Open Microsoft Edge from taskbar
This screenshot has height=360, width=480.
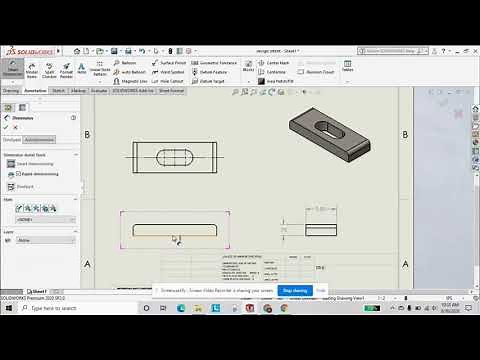181,308
